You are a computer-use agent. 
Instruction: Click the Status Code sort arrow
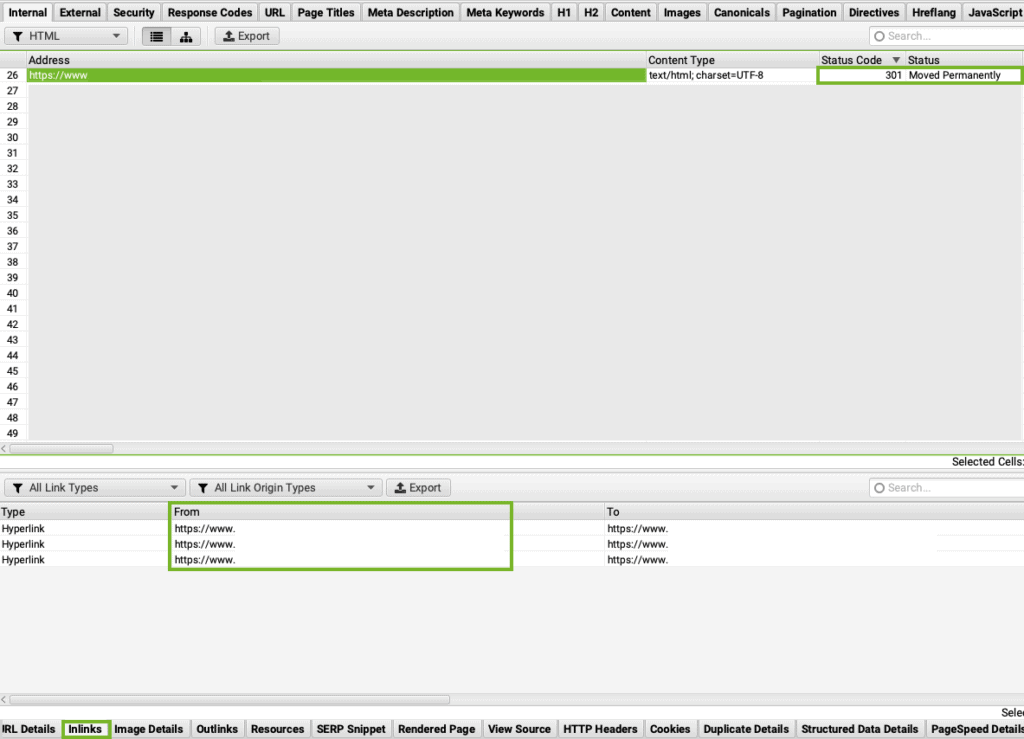(x=896, y=60)
